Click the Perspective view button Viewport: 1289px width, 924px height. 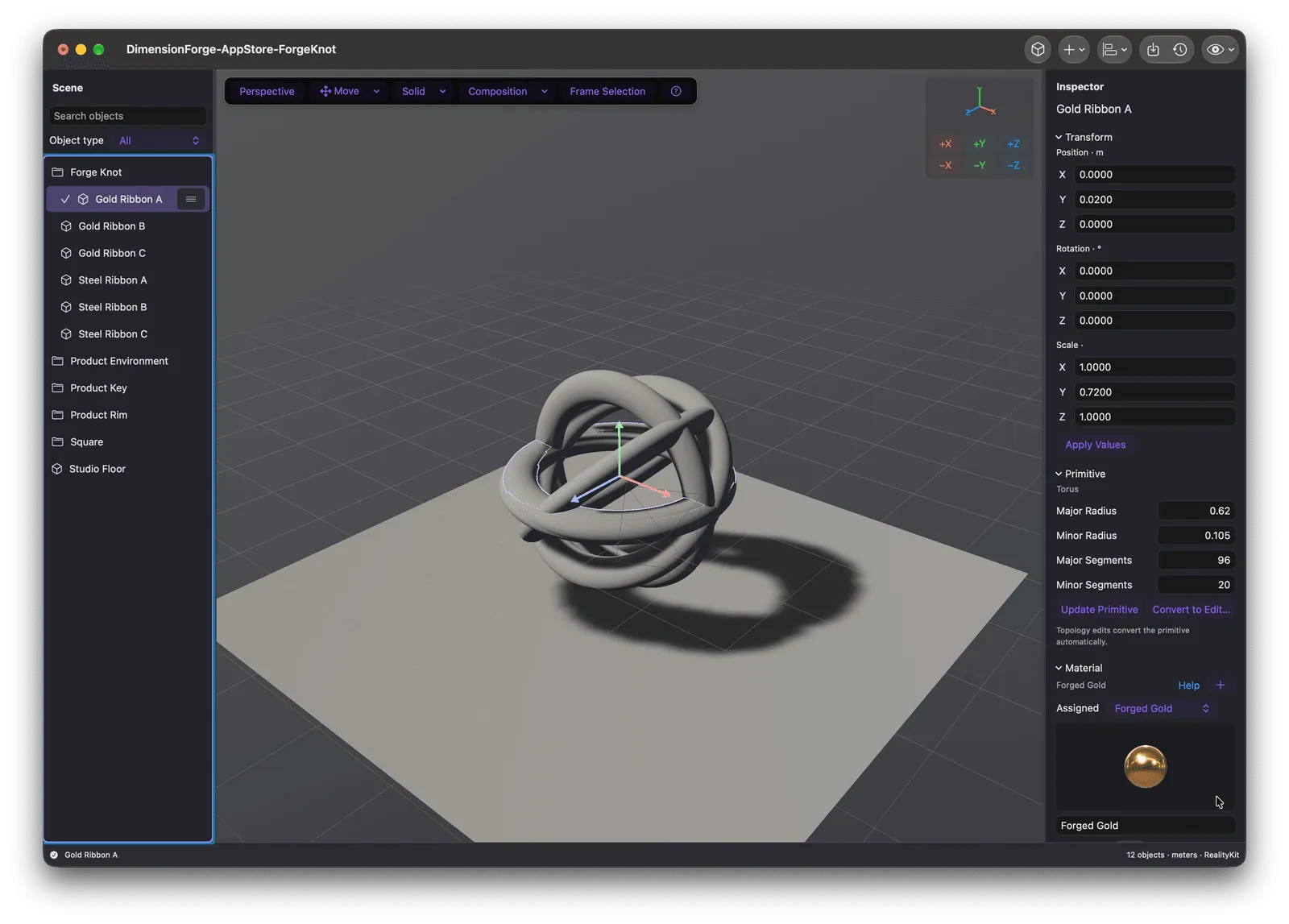(267, 91)
